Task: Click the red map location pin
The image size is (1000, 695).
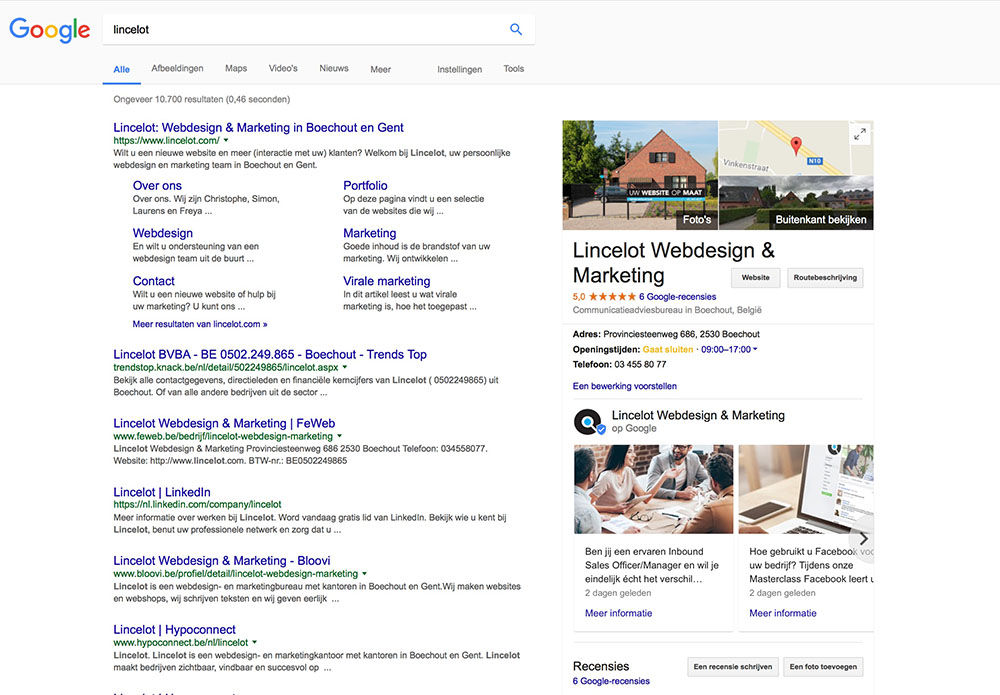Action: 796,146
